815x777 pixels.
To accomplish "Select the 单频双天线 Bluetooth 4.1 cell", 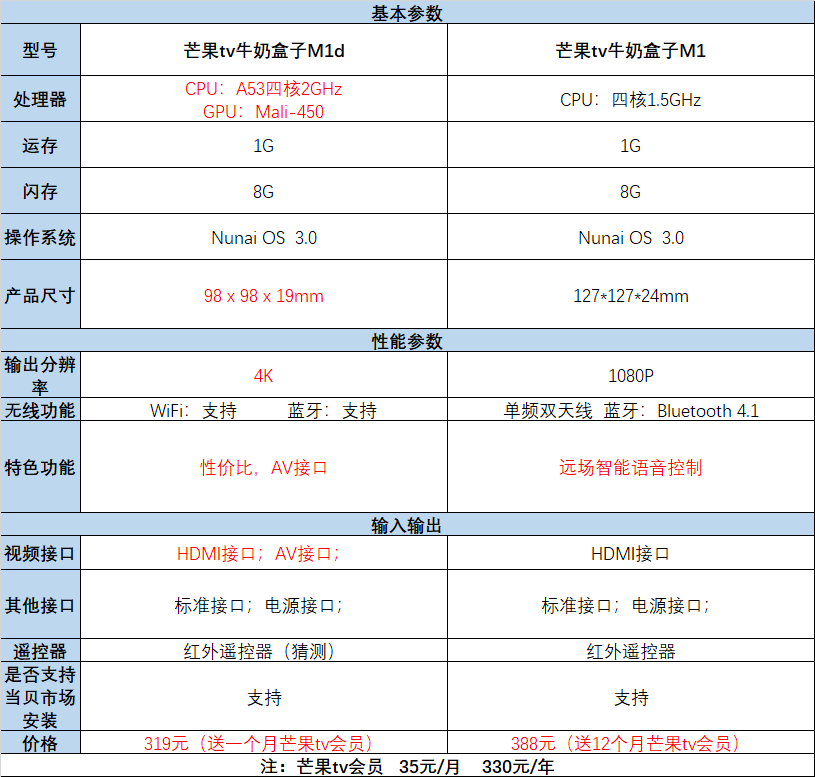I will coord(630,411).
